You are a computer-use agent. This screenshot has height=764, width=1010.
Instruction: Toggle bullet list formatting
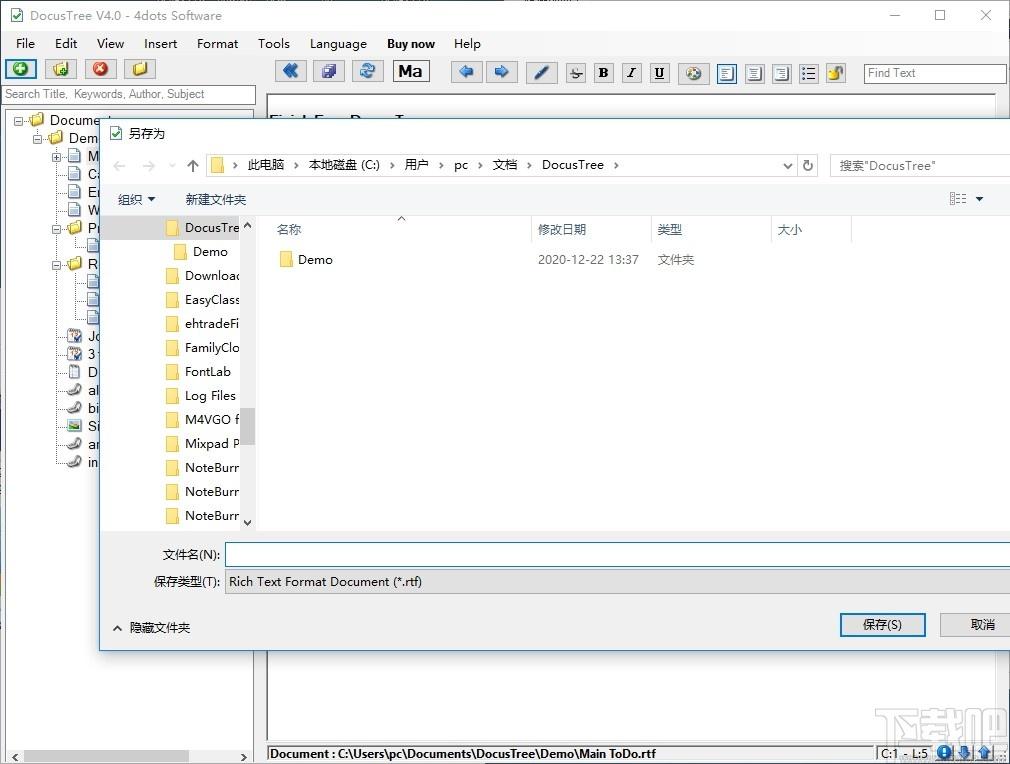(808, 73)
